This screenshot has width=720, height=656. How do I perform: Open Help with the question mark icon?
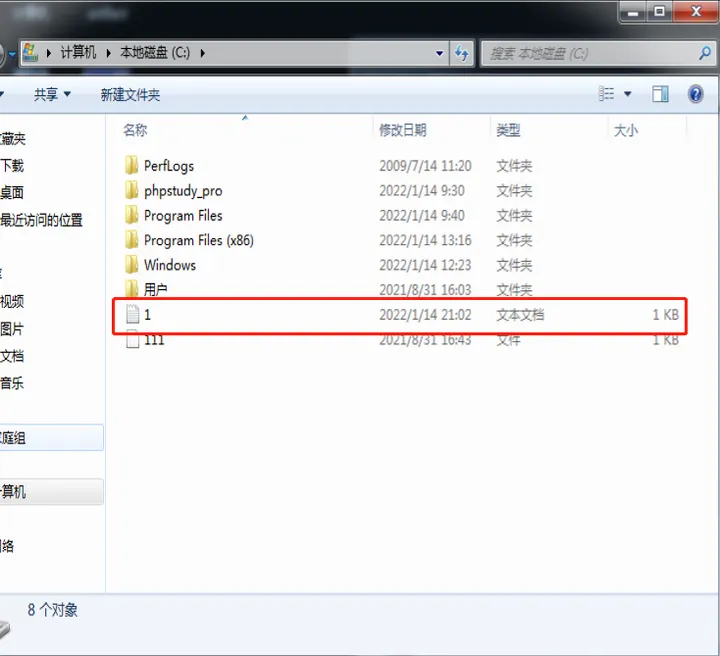pyautogui.click(x=696, y=94)
